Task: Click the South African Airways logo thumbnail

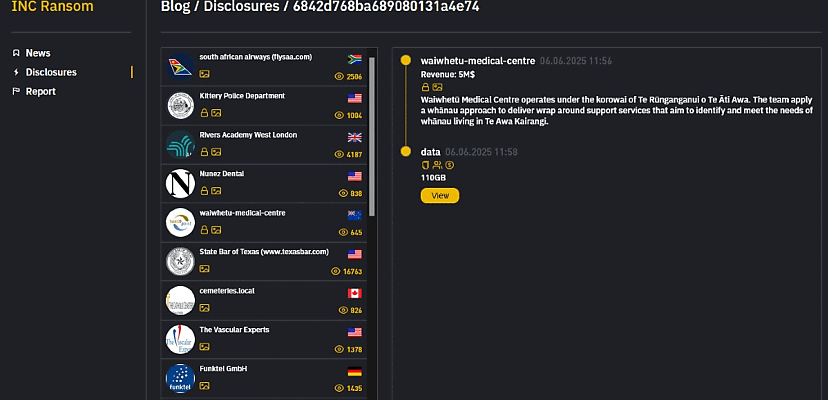Action: pyautogui.click(x=180, y=67)
